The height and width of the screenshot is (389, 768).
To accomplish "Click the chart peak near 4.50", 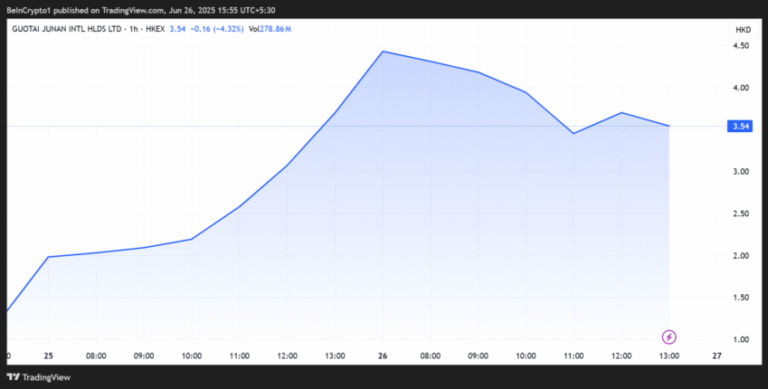I will 383,51.
